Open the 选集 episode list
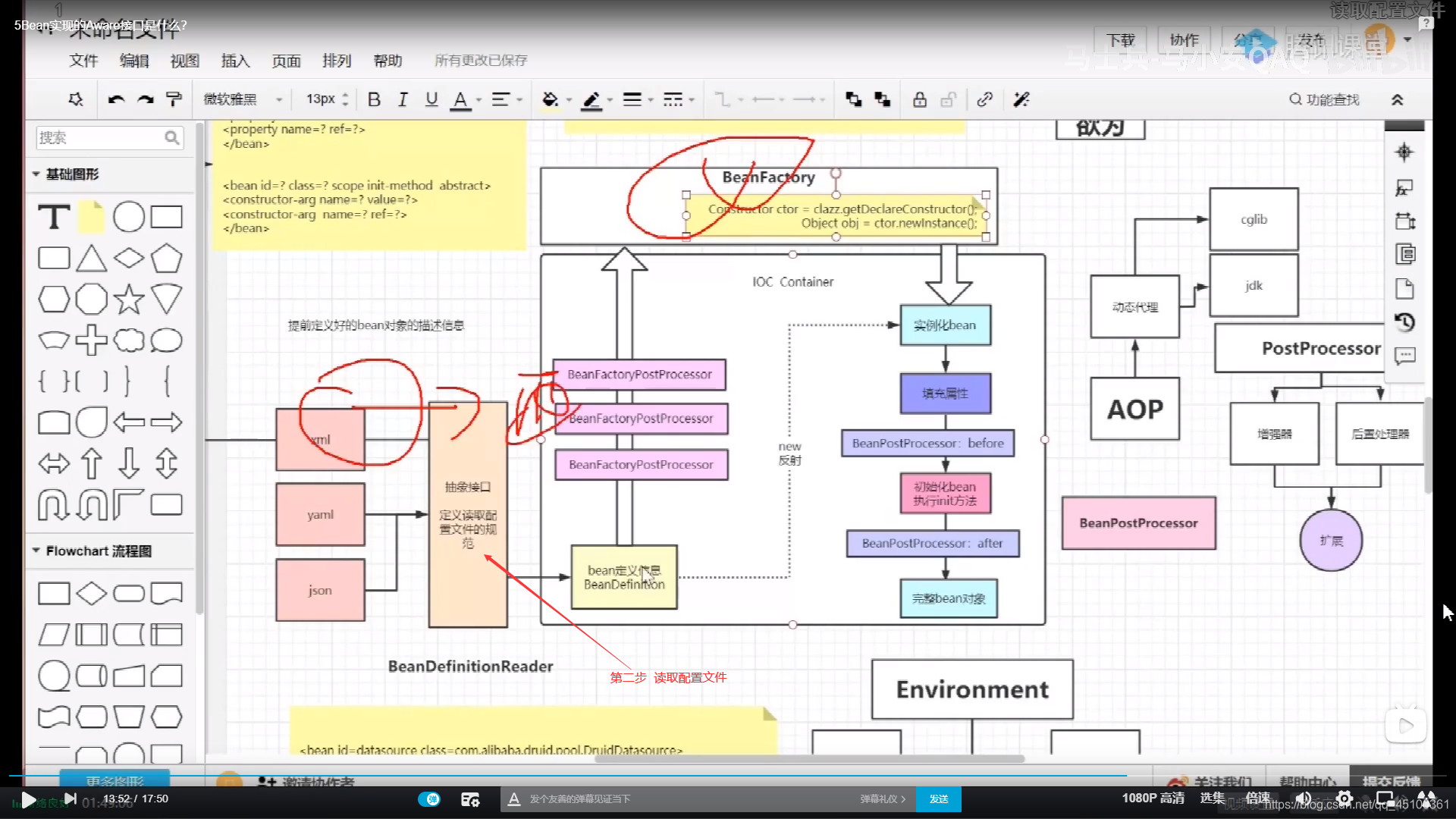1456x819 pixels. pos(1212,799)
